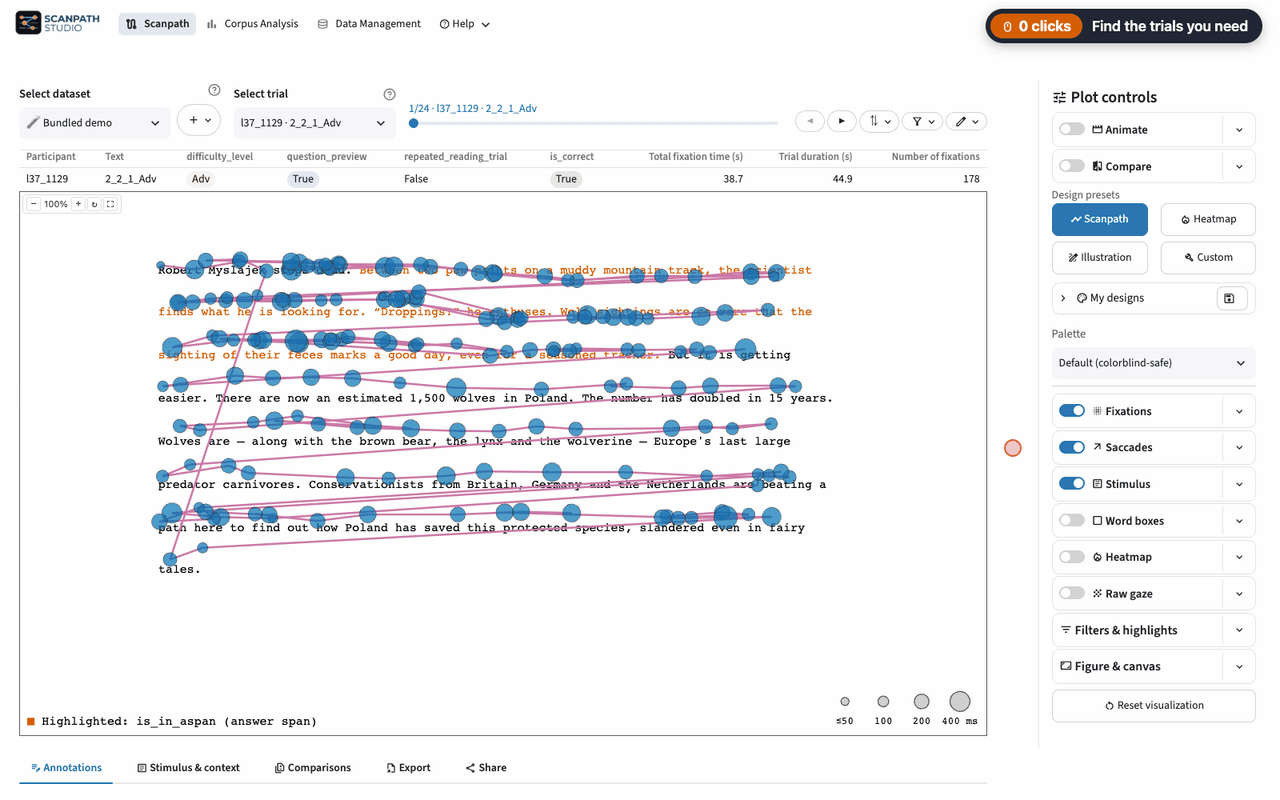Choose the Illustration design preset
Image resolution: width=1280 pixels, height=800 pixels.
[1100, 257]
